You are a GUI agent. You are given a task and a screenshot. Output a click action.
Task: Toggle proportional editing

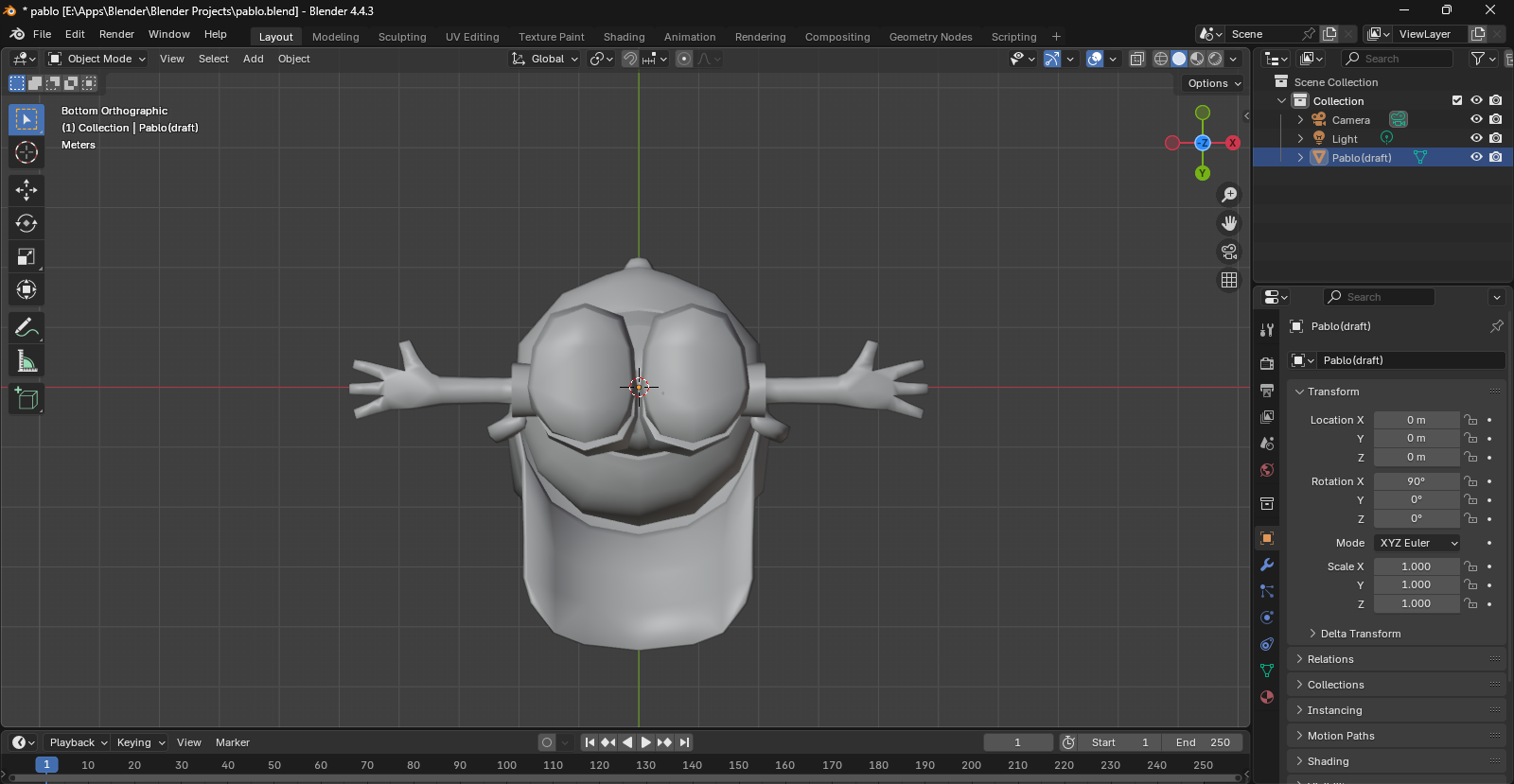pyautogui.click(x=684, y=59)
